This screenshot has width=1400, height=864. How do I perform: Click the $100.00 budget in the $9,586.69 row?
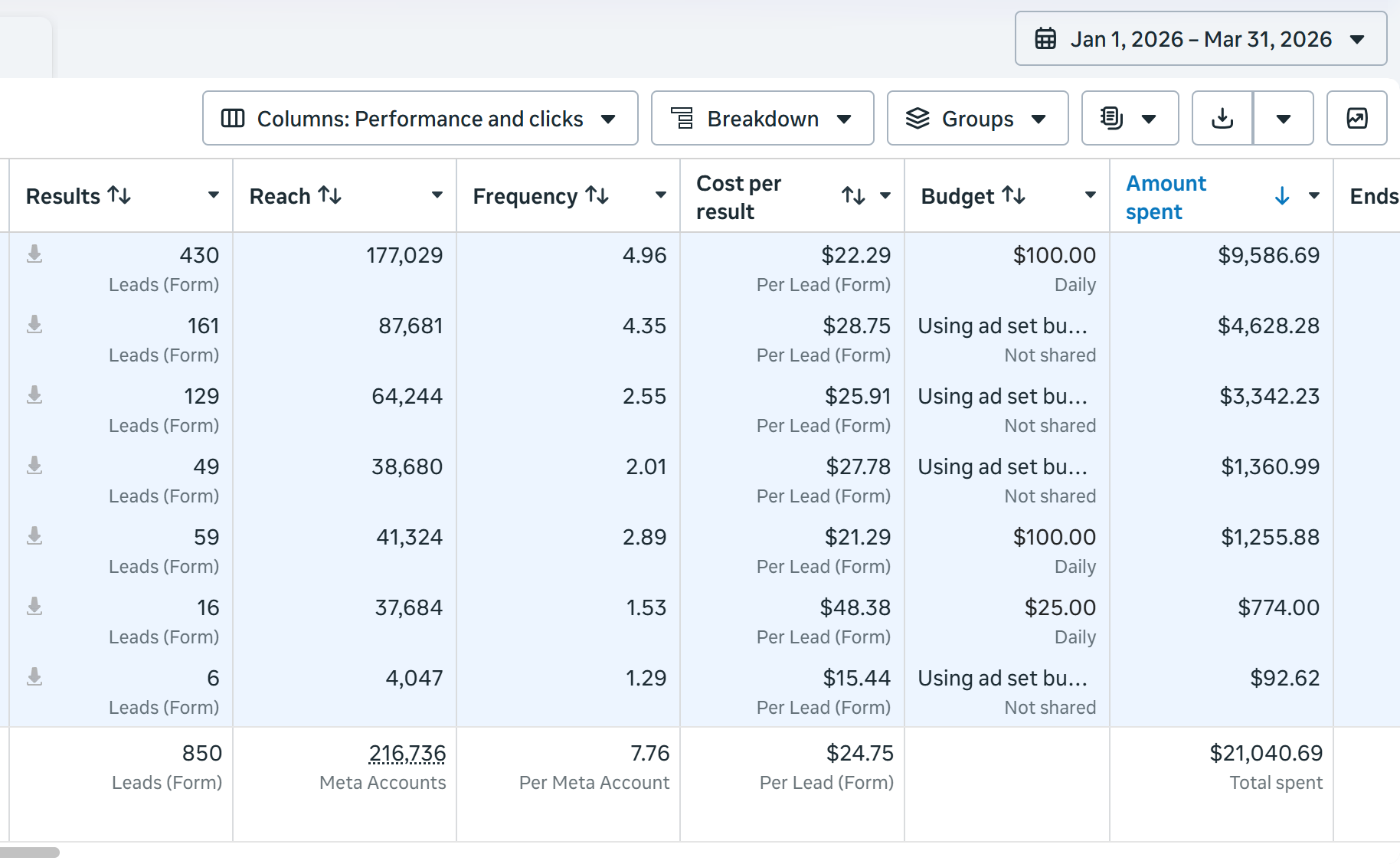1054,255
